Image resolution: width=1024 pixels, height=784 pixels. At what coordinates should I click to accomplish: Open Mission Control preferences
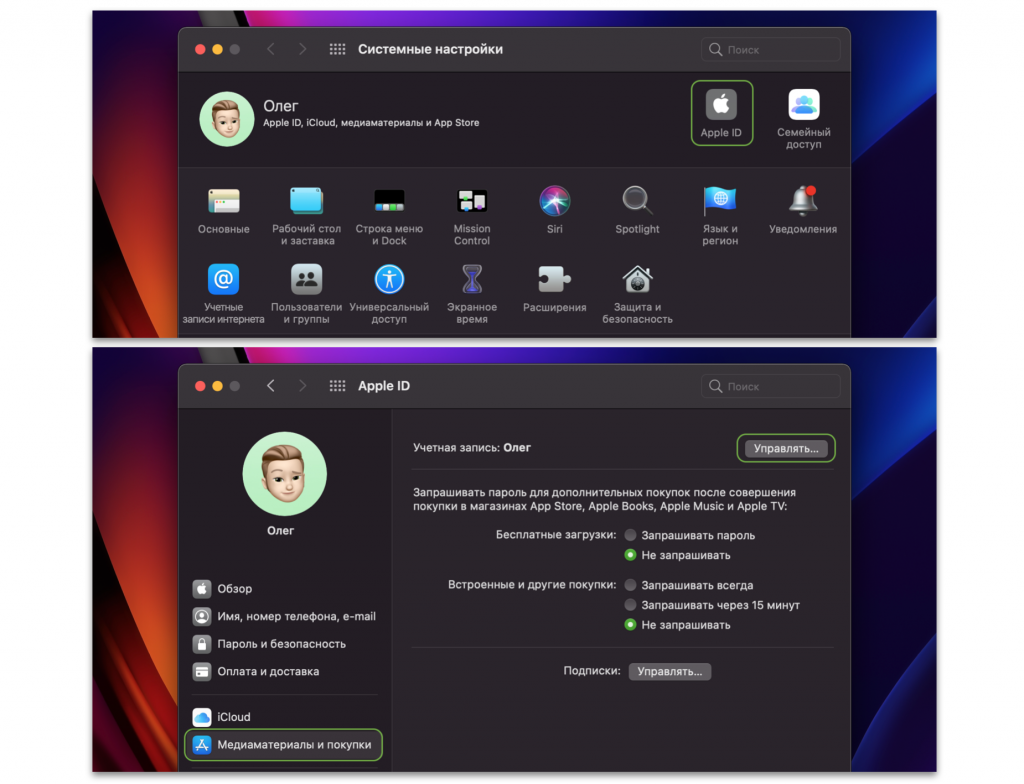[472, 216]
